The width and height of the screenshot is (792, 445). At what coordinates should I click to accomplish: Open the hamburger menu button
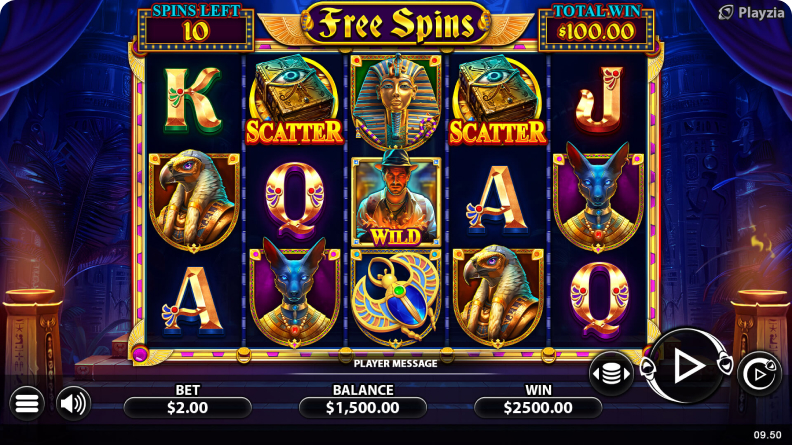tap(26, 403)
